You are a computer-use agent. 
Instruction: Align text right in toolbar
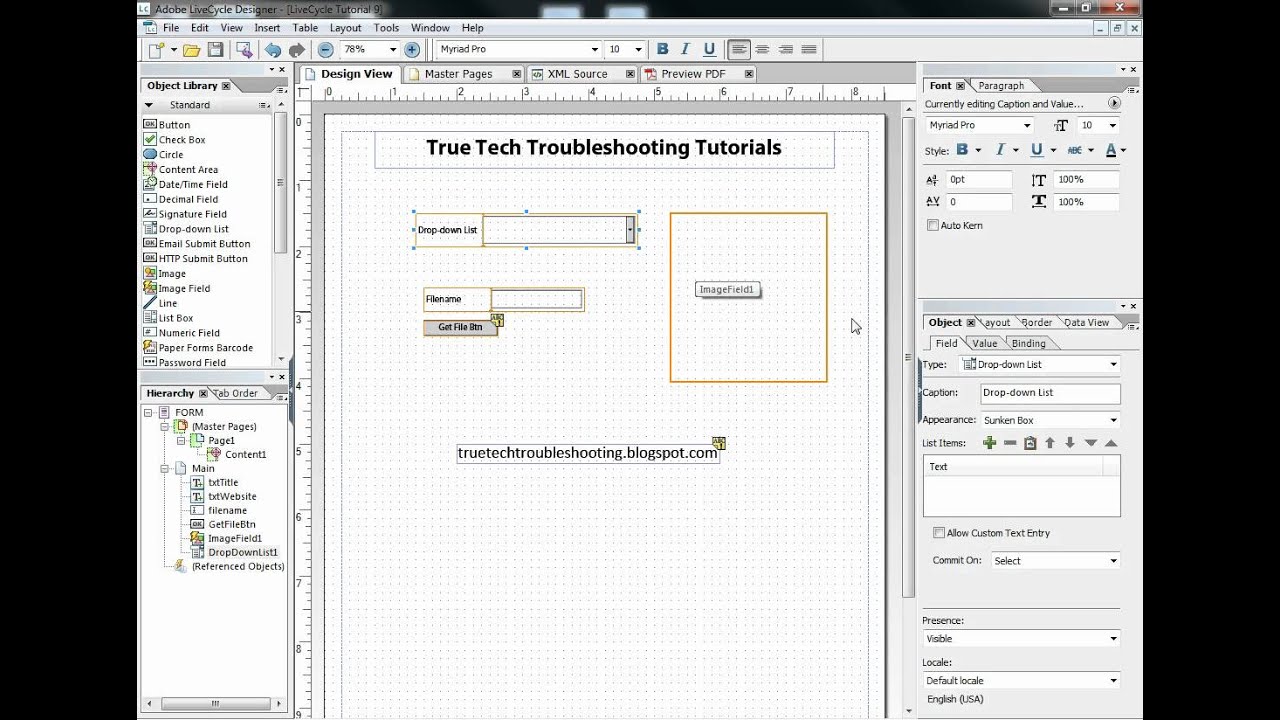coord(786,49)
